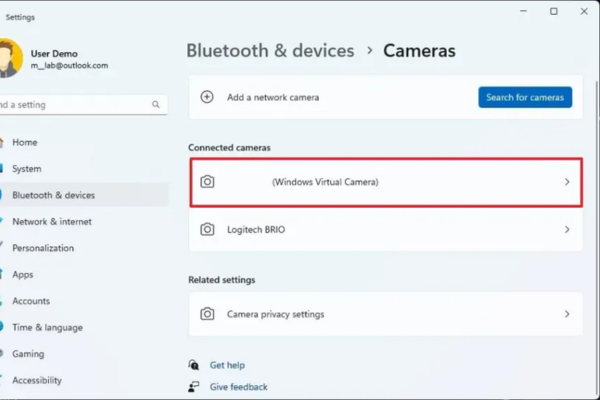600x400 pixels.
Task: Click the camera icon beside Logitech BRIO
Action: tap(207, 229)
